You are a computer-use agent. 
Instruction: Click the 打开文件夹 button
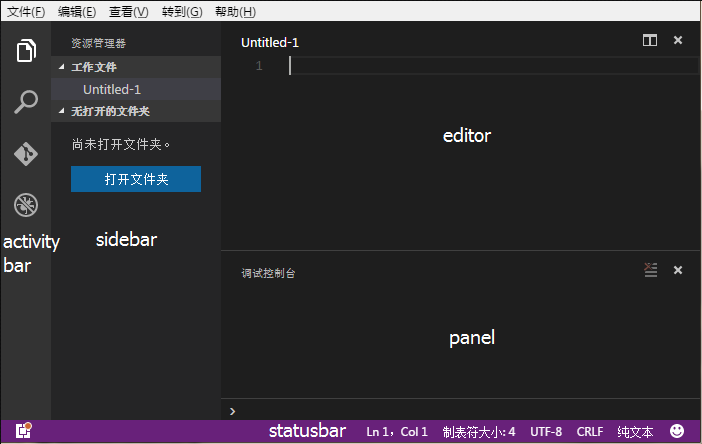136,179
